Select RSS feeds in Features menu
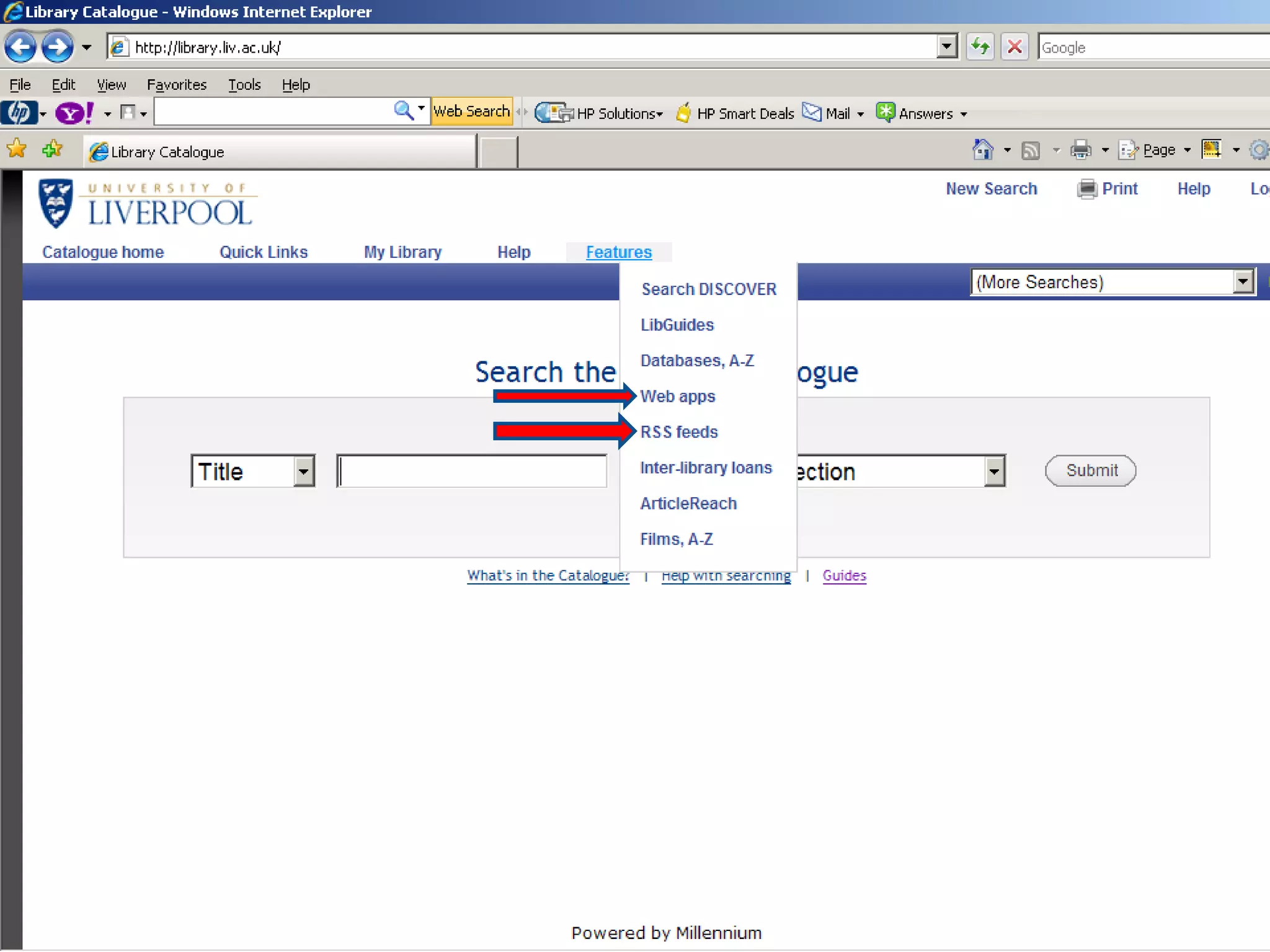Image resolution: width=1270 pixels, height=952 pixels. click(679, 432)
